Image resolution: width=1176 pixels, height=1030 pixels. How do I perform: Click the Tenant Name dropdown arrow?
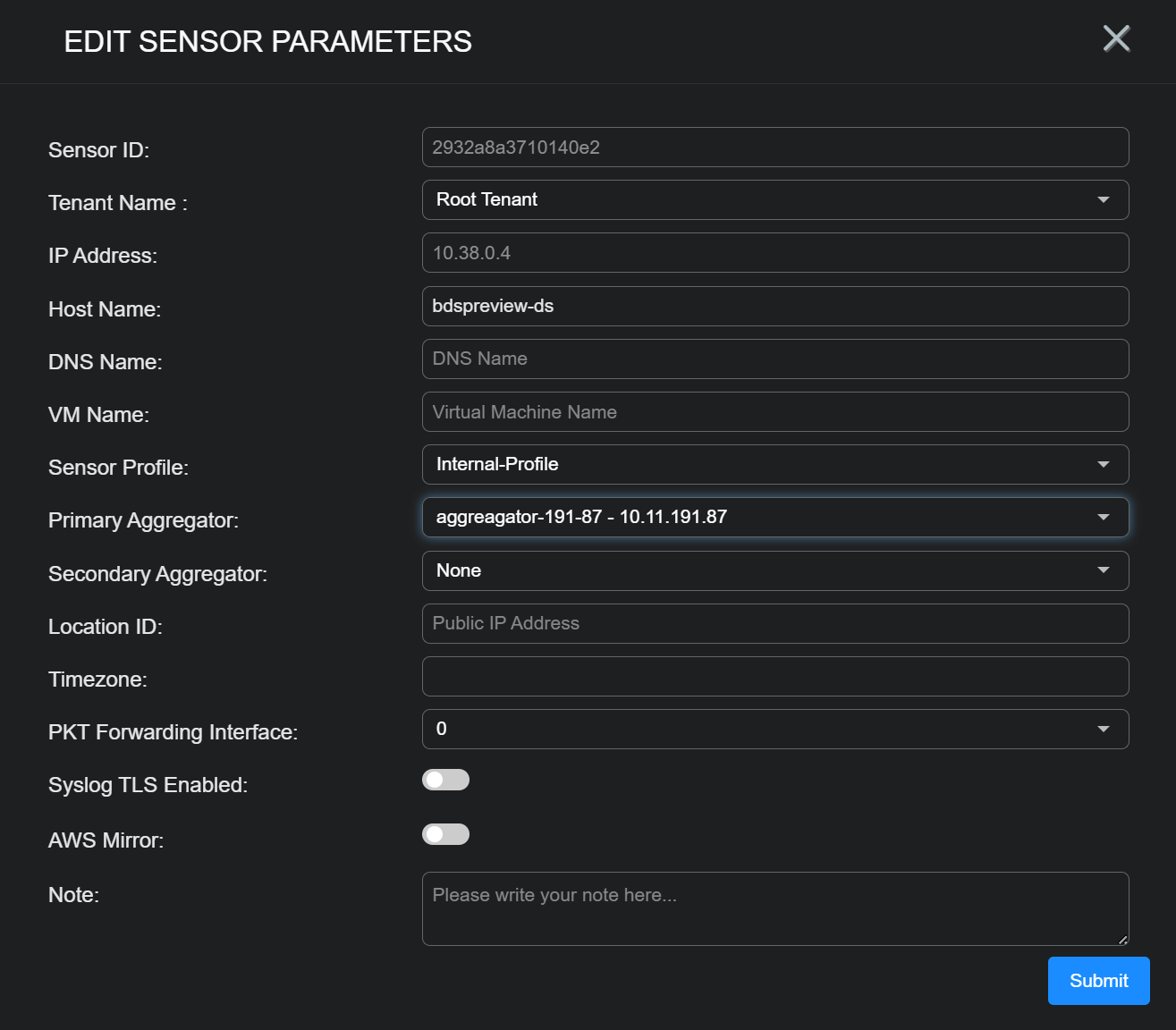click(x=1103, y=200)
